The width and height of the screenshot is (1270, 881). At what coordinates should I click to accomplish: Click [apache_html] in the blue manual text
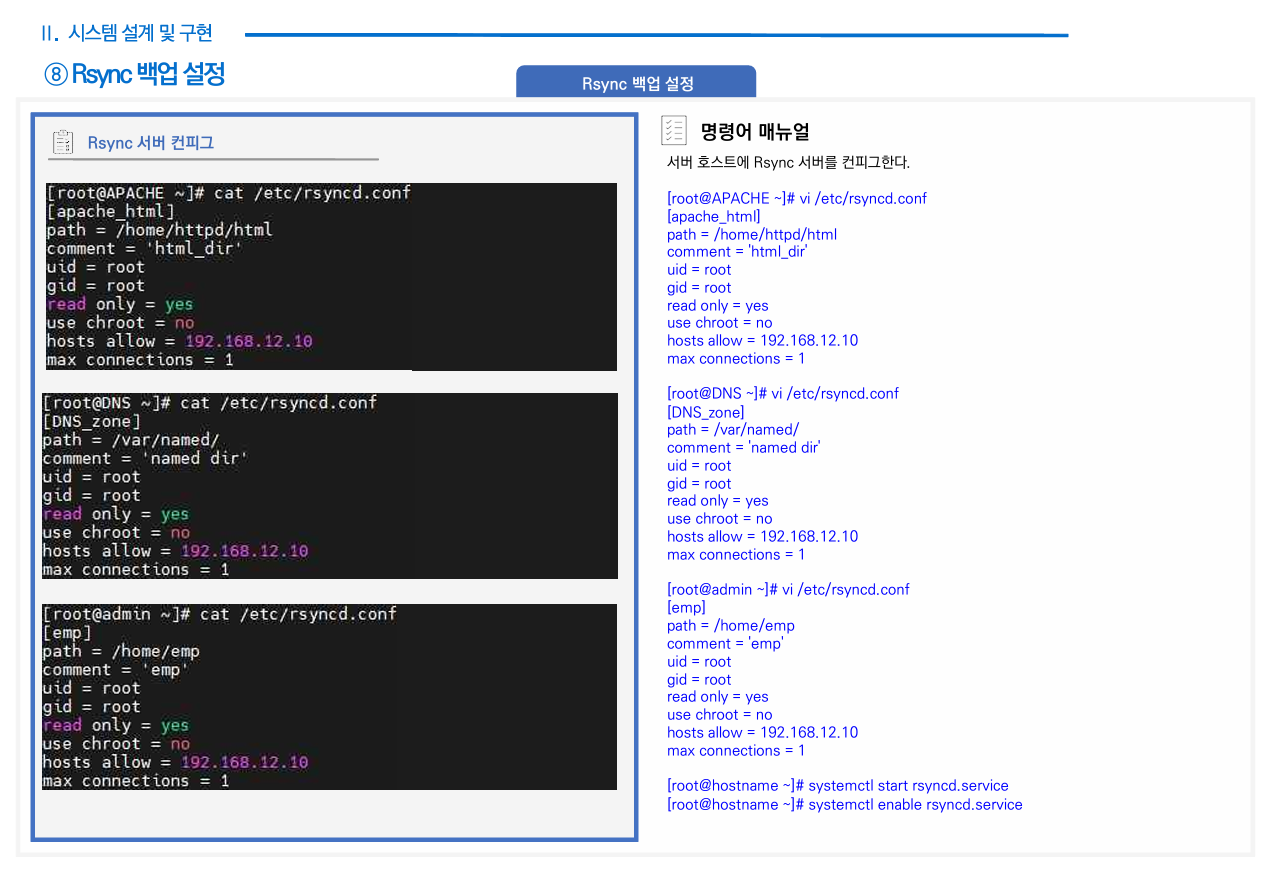point(713,216)
